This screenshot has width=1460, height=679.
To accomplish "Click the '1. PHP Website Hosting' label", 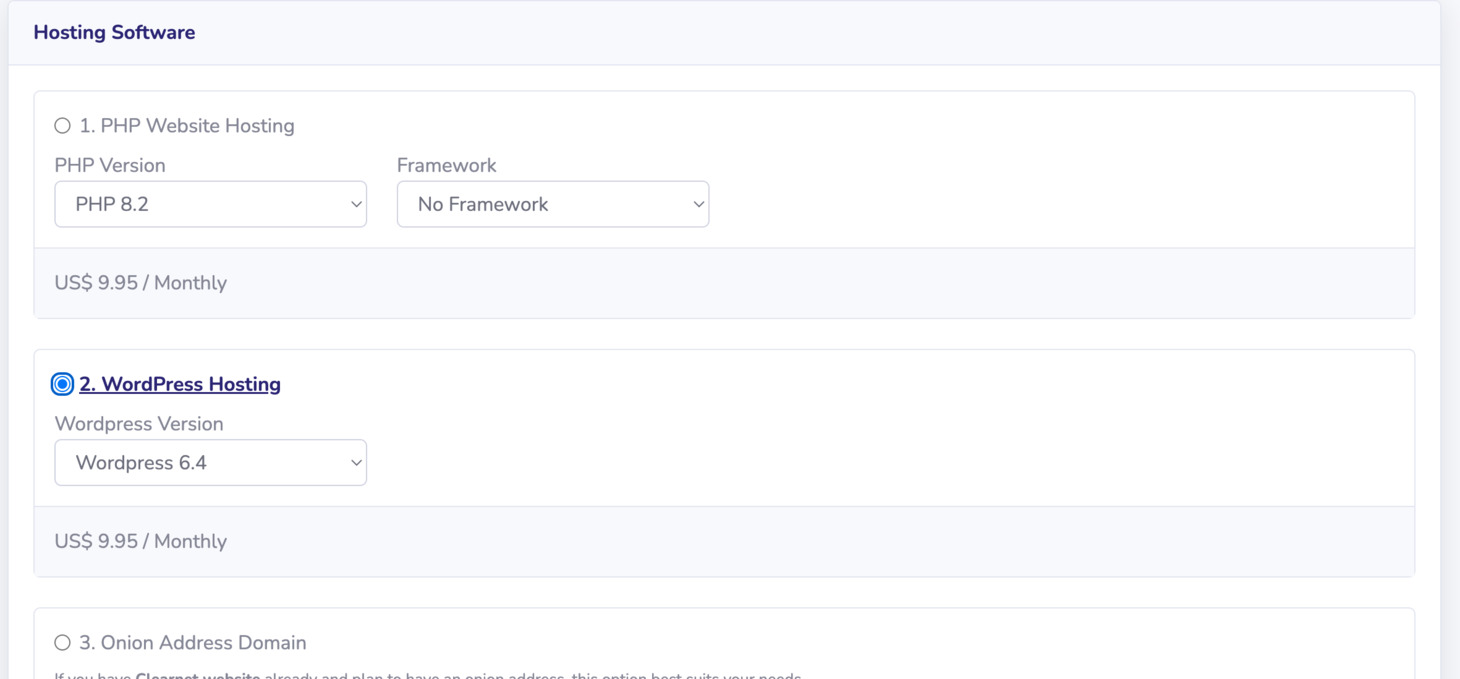I will (x=187, y=126).
